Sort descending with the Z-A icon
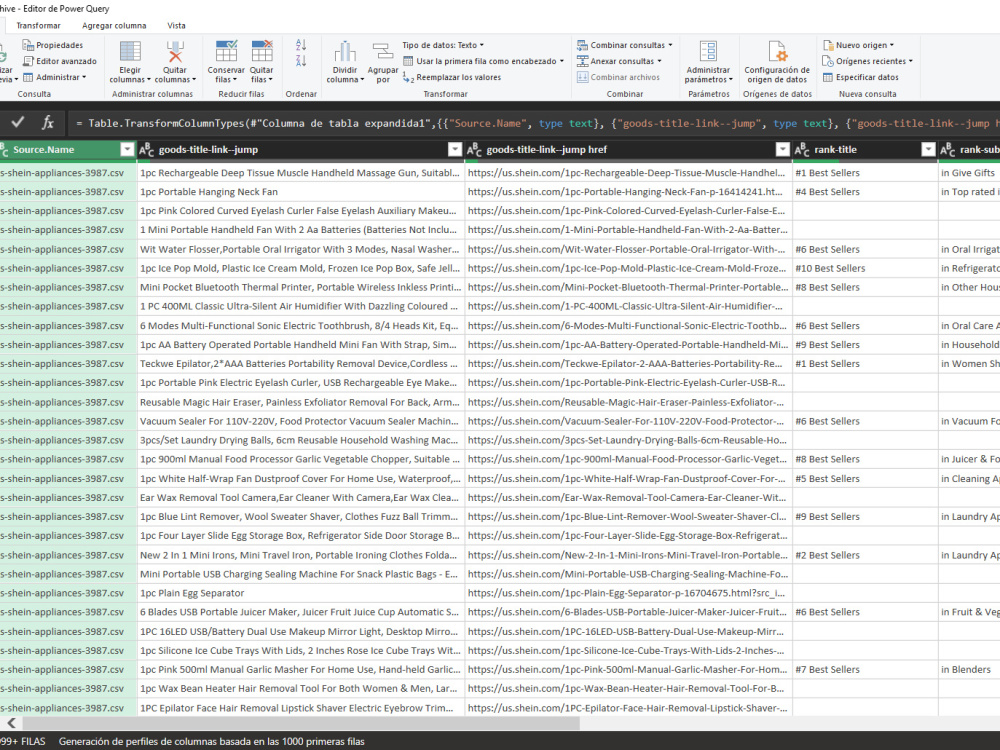1000x750 pixels. 301,61
